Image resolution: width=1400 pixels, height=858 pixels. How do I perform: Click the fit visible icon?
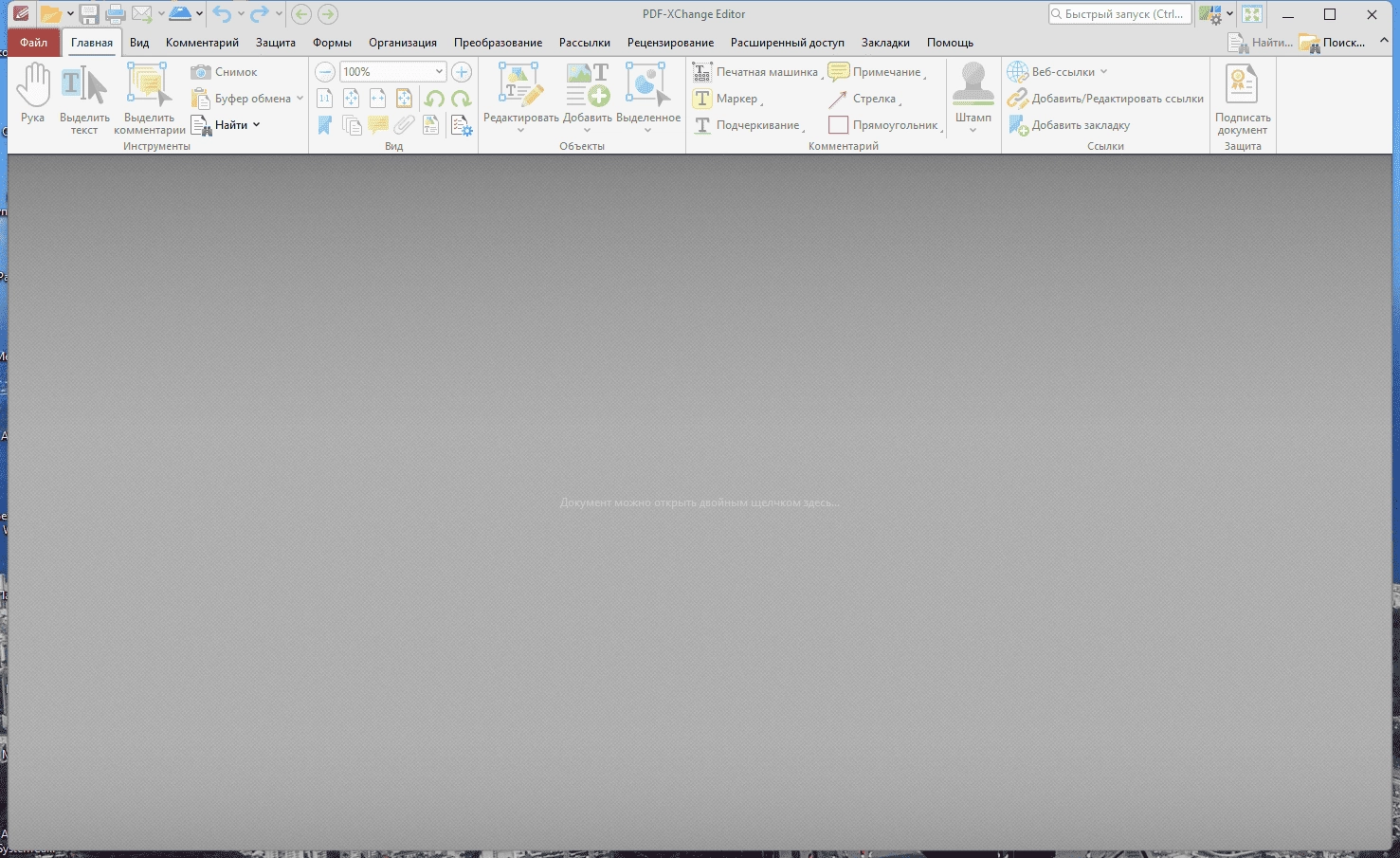tap(404, 99)
